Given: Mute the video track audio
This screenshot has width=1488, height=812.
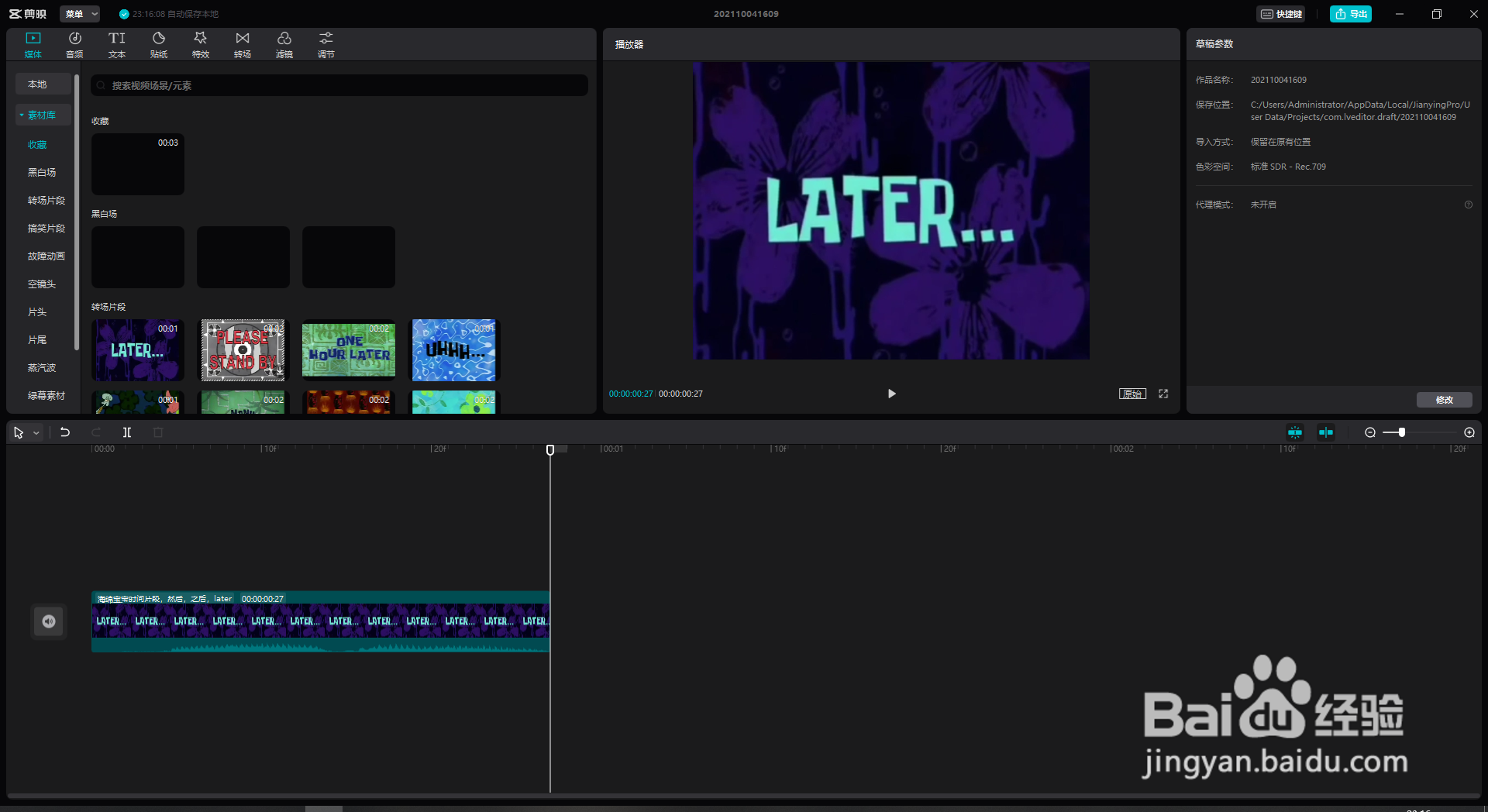Looking at the screenshot, I should click(49, 621).
